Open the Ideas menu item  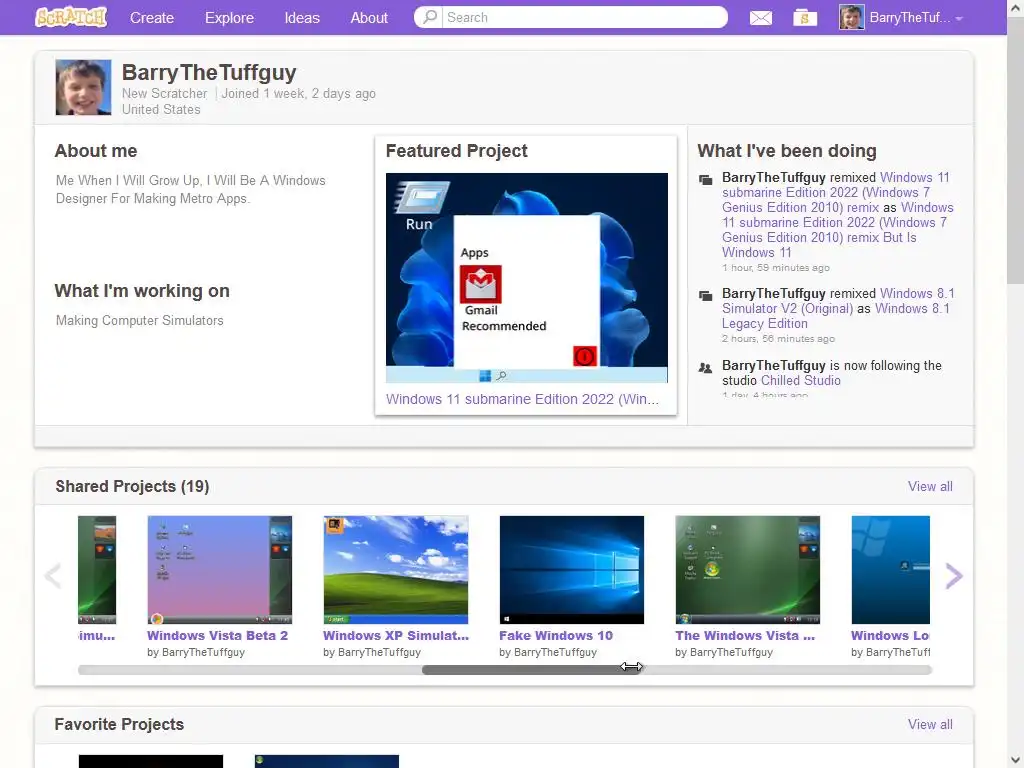(x=302, y=18)
